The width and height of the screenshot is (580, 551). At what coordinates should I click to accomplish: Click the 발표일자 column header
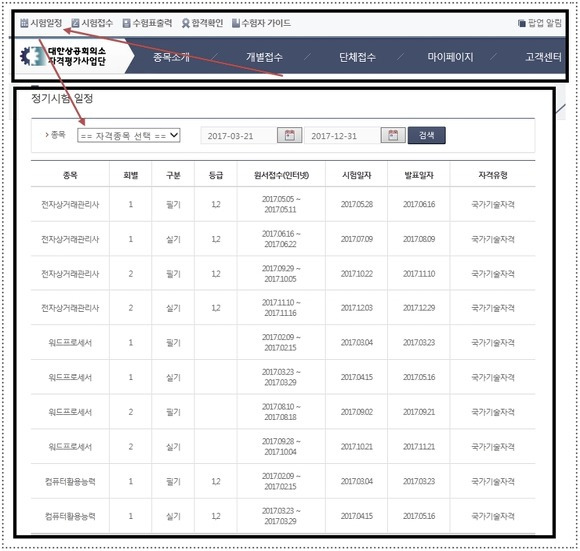pyautogui.click(x=419, y=175)
